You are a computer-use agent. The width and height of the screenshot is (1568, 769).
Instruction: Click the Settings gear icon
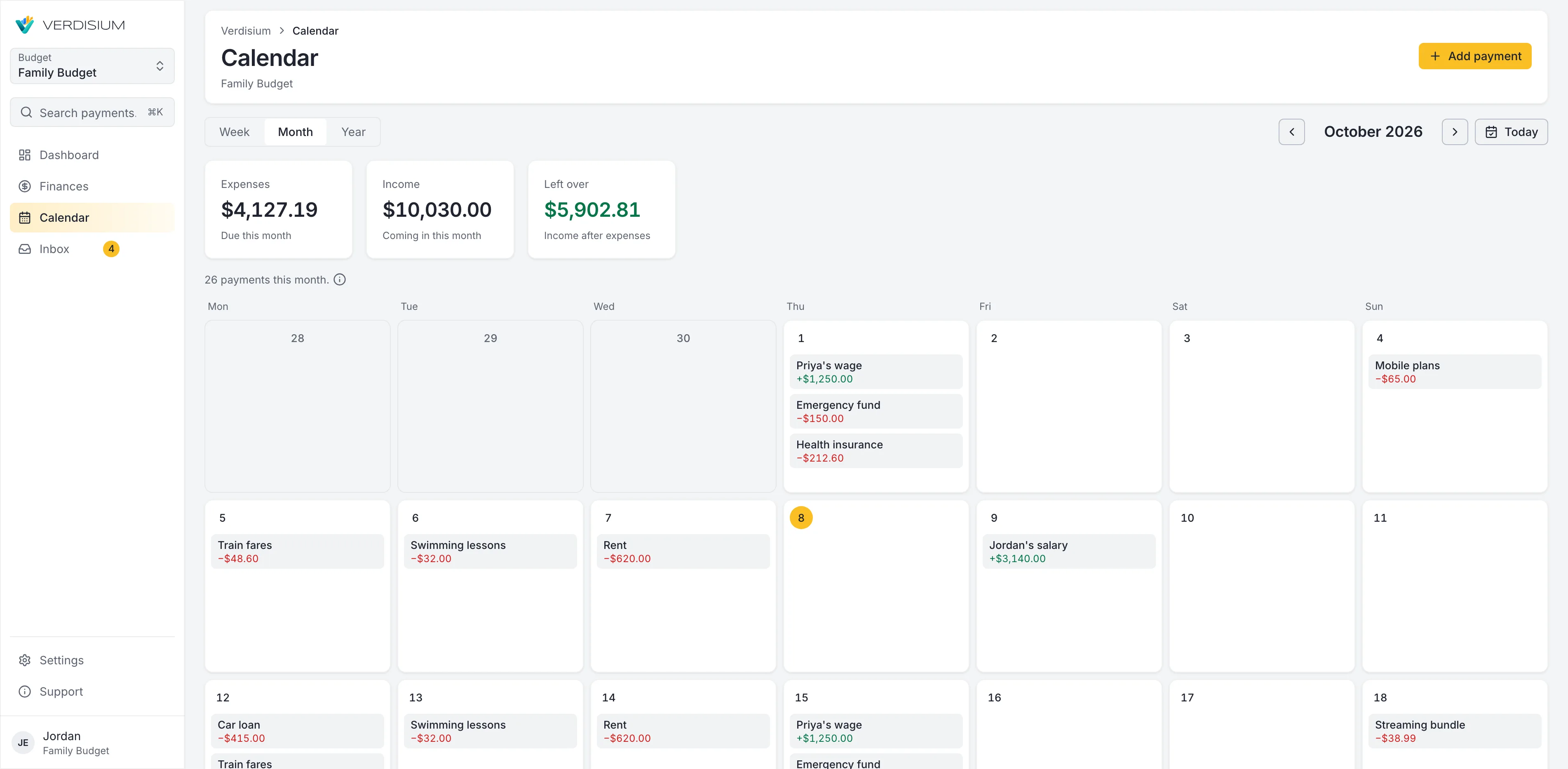coord(25,660)
